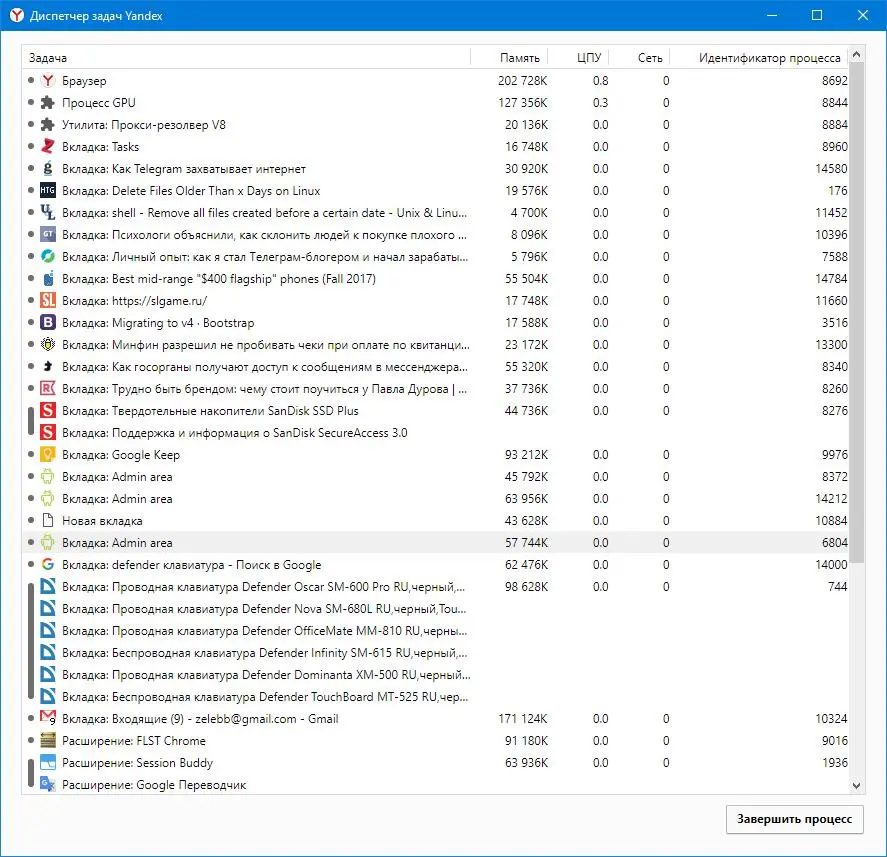Click the Google Переводчик extension icon

point(48,785)
